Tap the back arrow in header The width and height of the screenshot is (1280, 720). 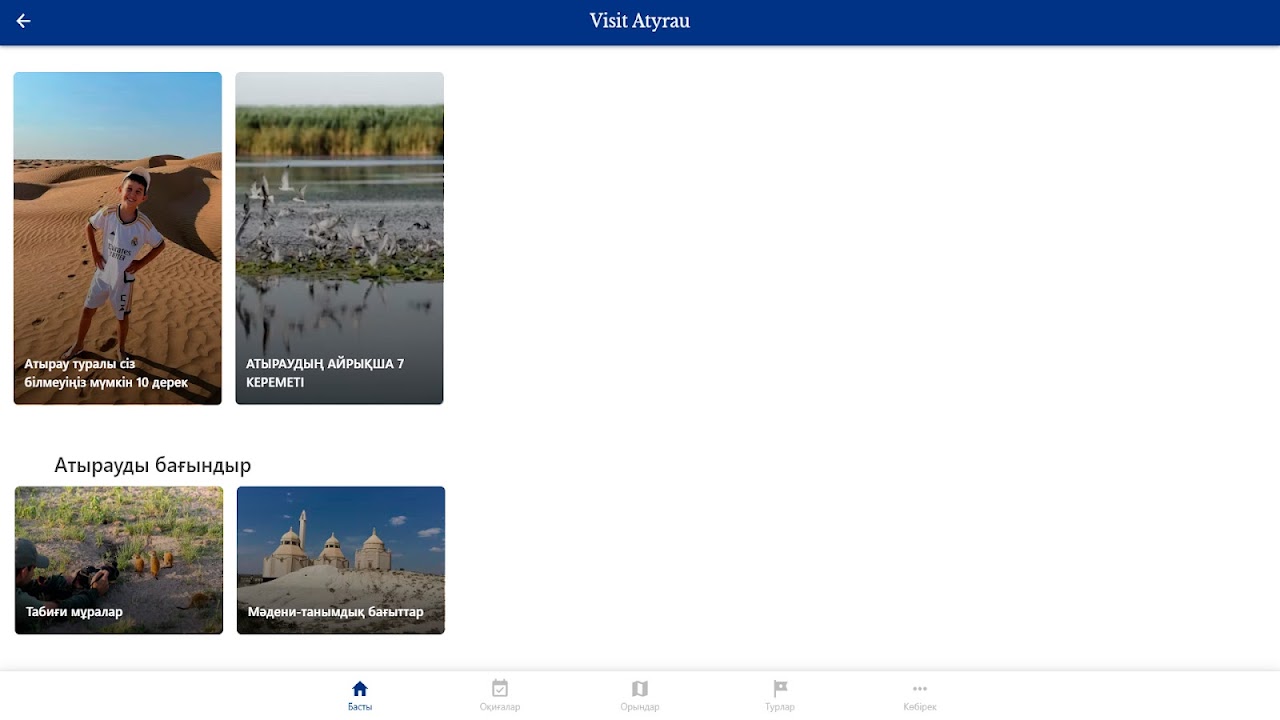[24, 21]
